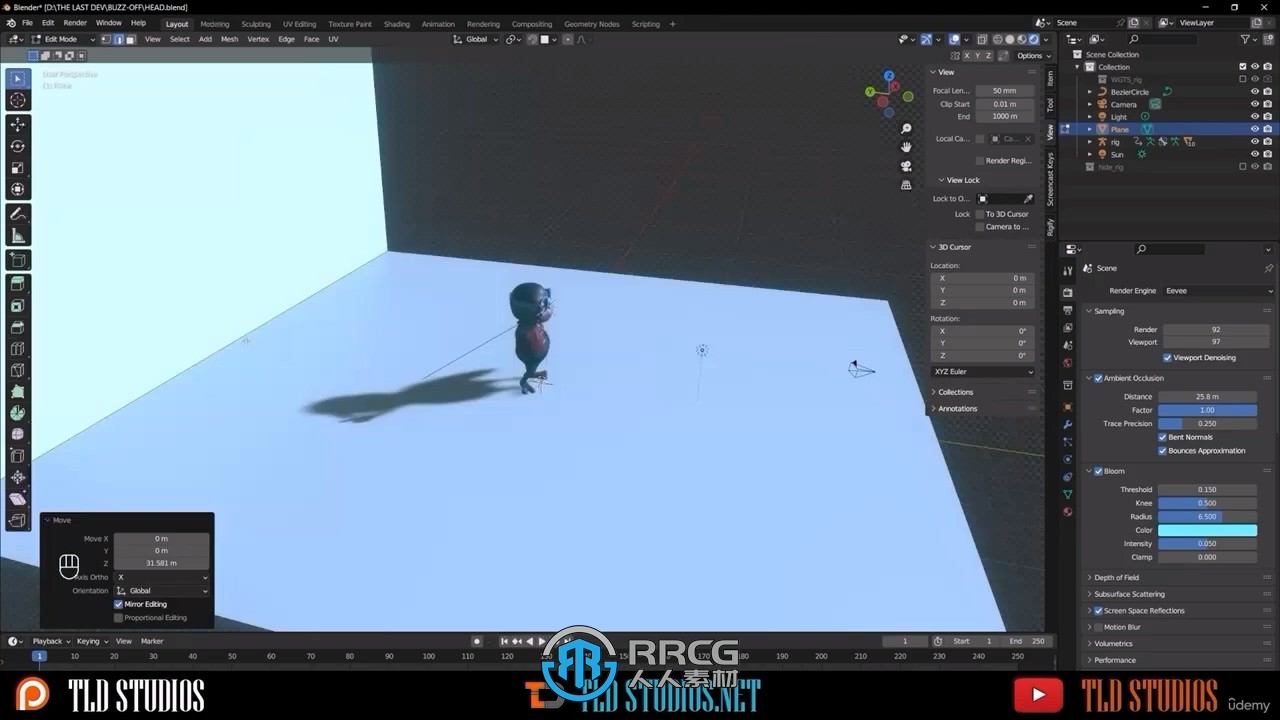Image resolution: width=1280 pixels, height=720 pixels.
Task: Expand the Subsurface Scattering panel
Action: point(1128,594)
